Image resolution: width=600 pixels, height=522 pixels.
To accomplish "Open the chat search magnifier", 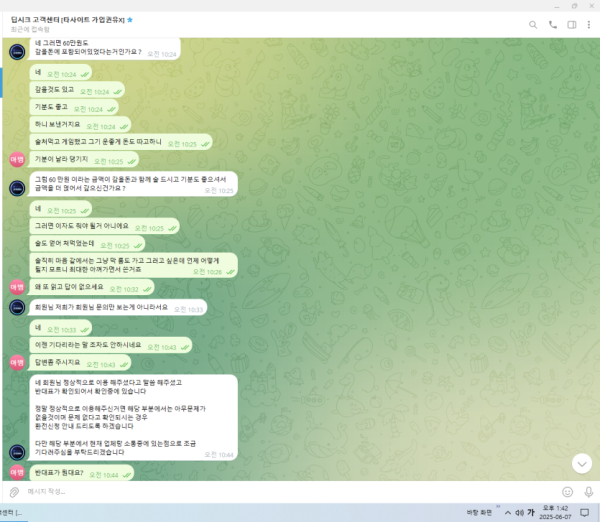I will pos(533,25).
